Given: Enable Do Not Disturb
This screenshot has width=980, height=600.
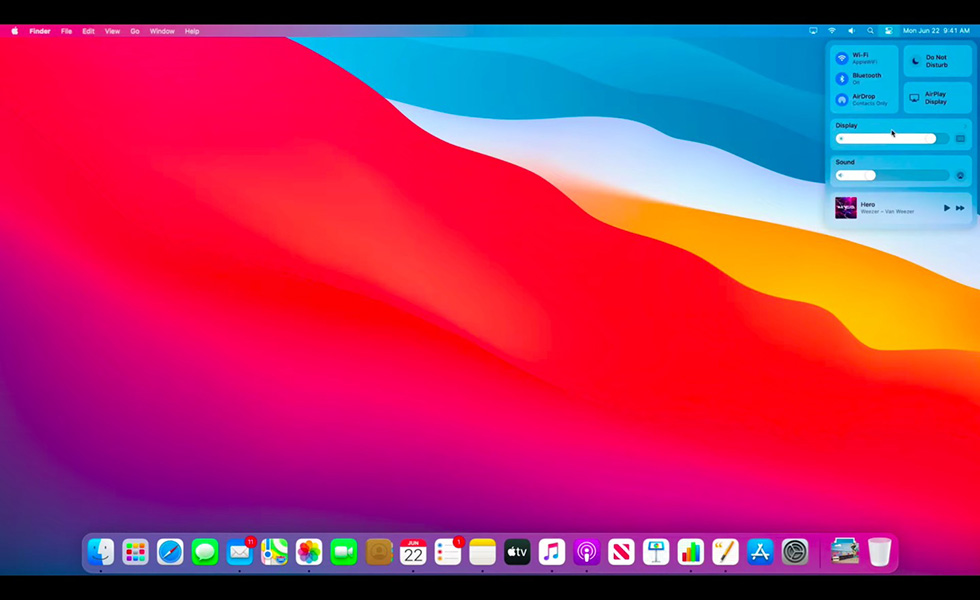Looking at the screenshot, I should (915, 61).
